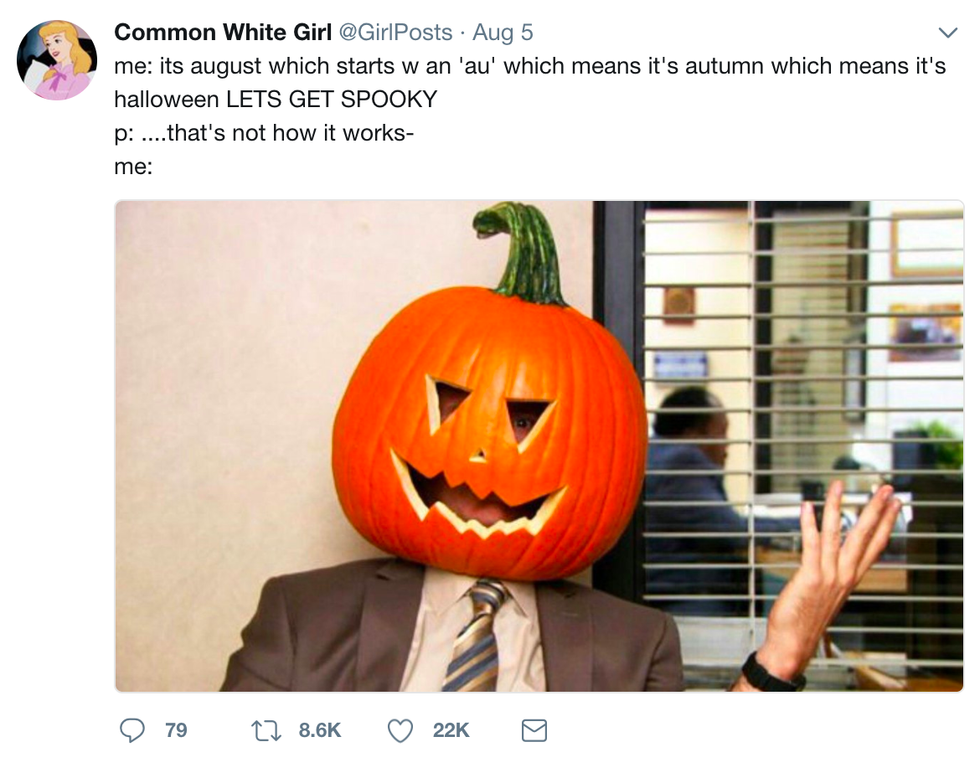980x757 pixels.
Task: Visit the @GirlPosts handle link
Action: pos(396,32)
